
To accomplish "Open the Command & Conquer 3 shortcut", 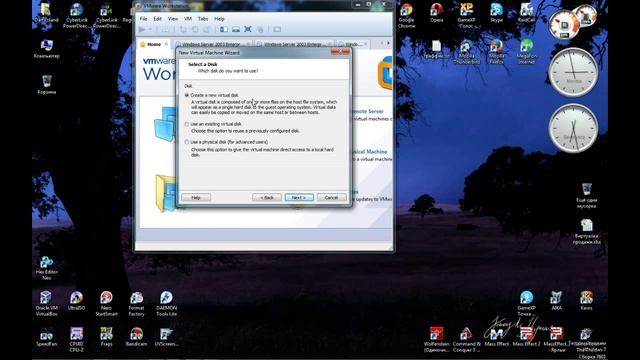I will pyautogui.click(x=466, y=340).
